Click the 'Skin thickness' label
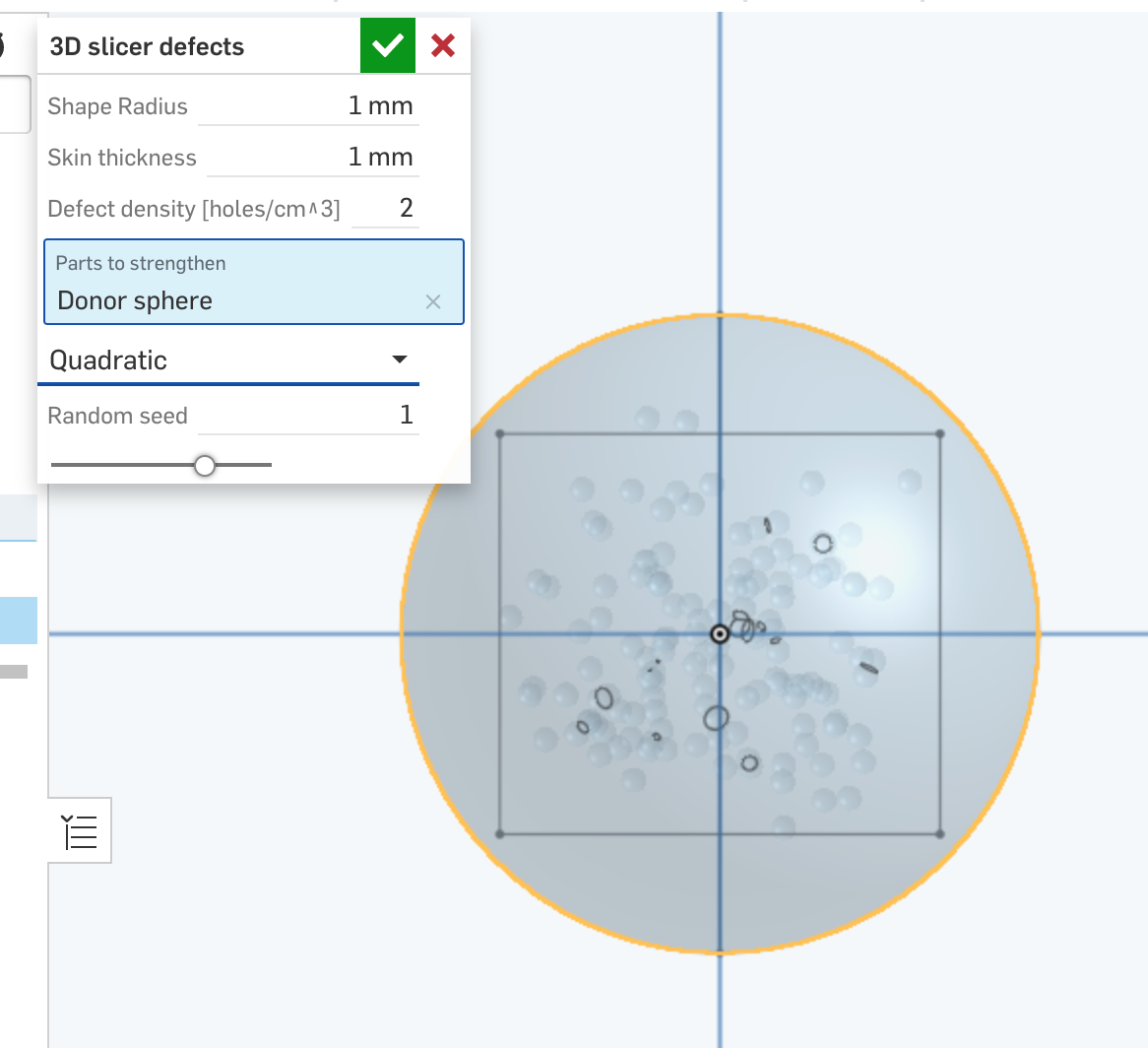The width and height of the screenshot is (1148, 1048). pos(121,159)
